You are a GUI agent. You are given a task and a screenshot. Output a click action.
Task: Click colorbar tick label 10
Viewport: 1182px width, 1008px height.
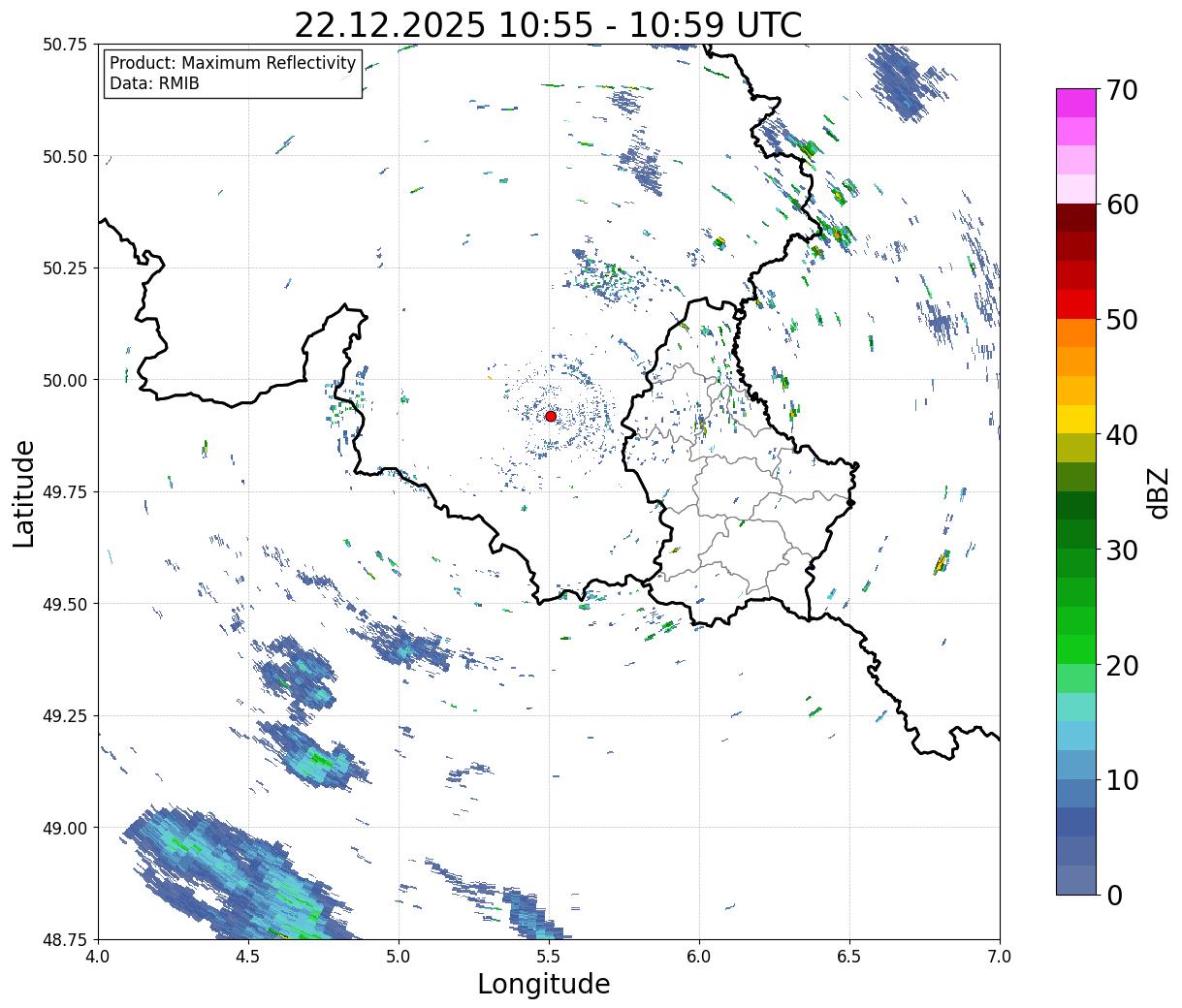coord(1122,780)
